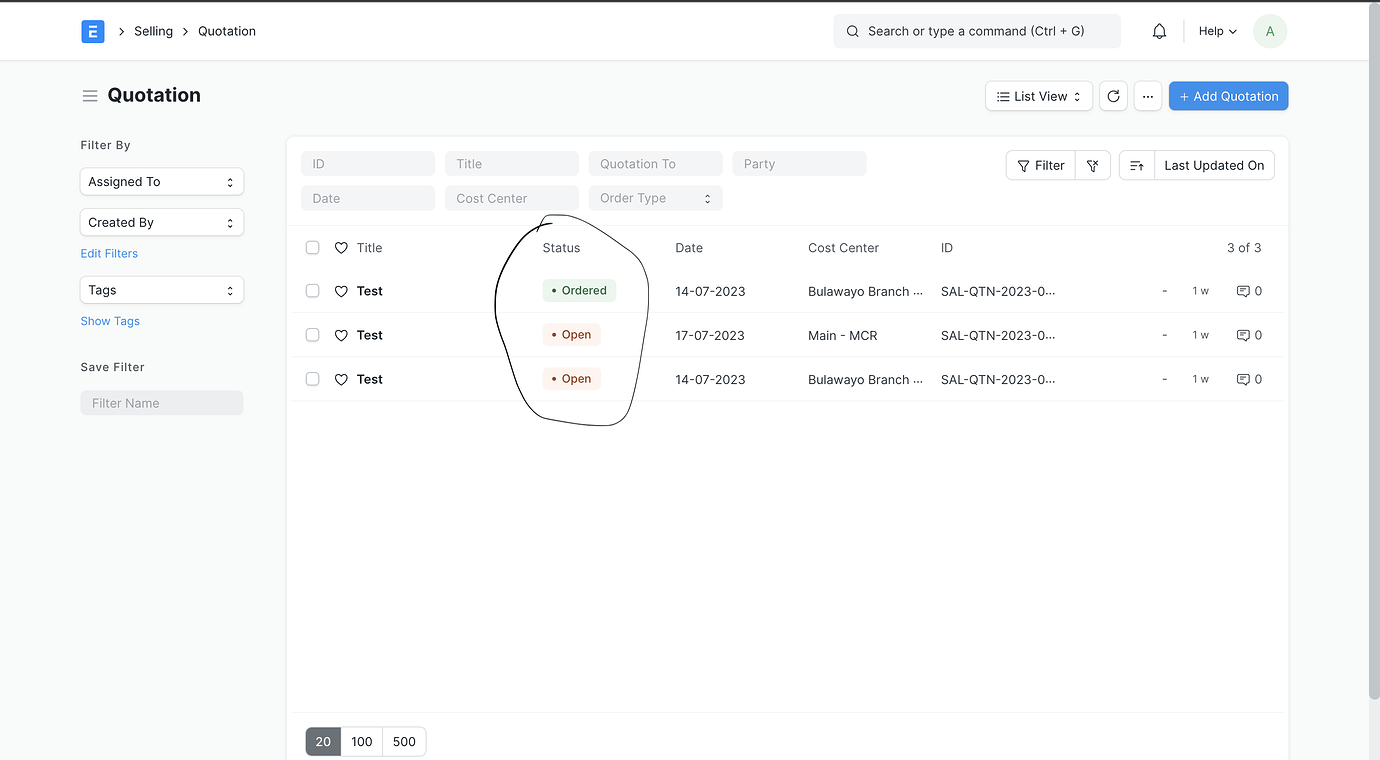
Task: Open the Help menu
Action: coord(1216,31)
